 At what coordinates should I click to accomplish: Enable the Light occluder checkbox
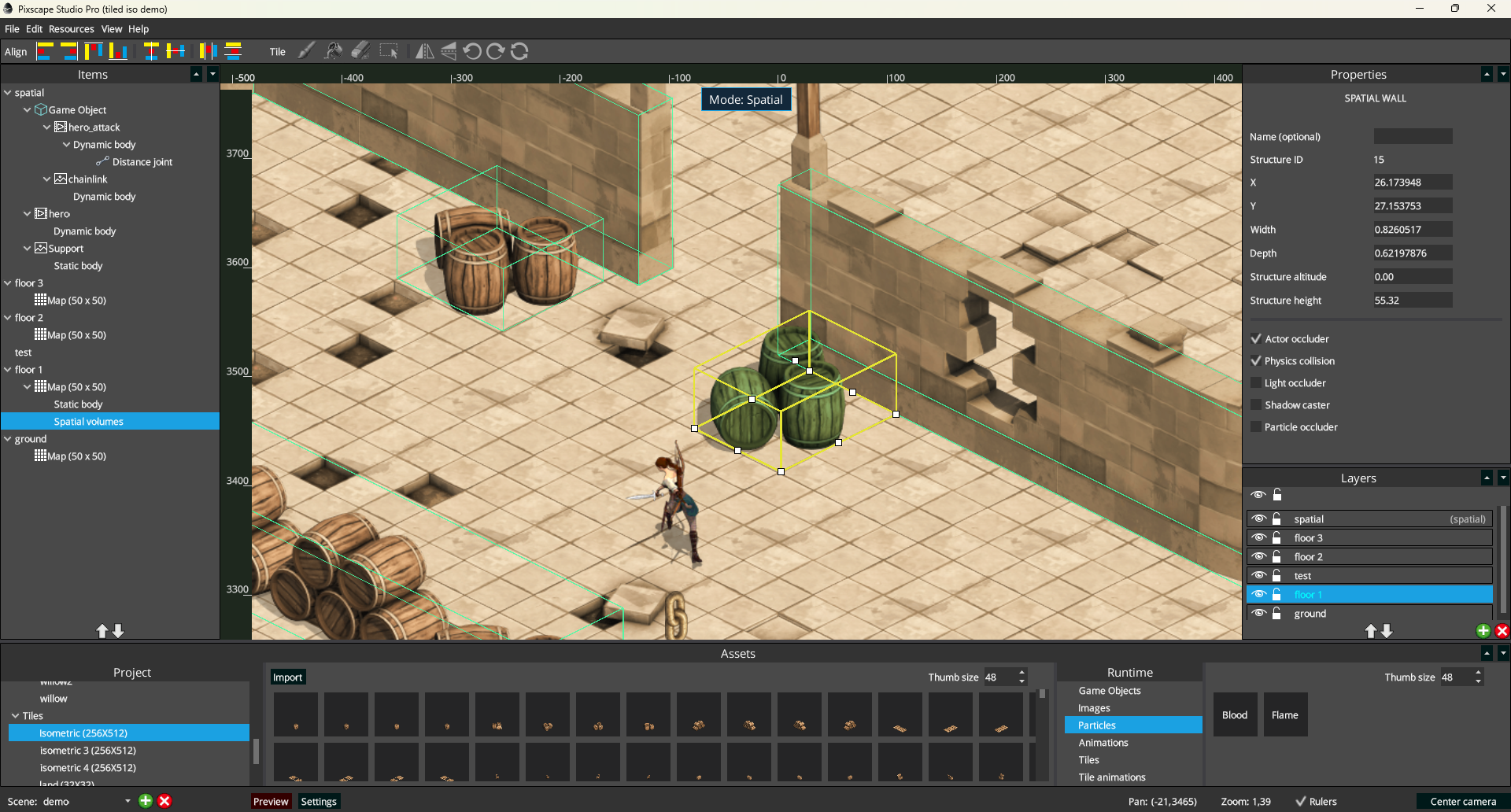click(x=1256, y=383)
